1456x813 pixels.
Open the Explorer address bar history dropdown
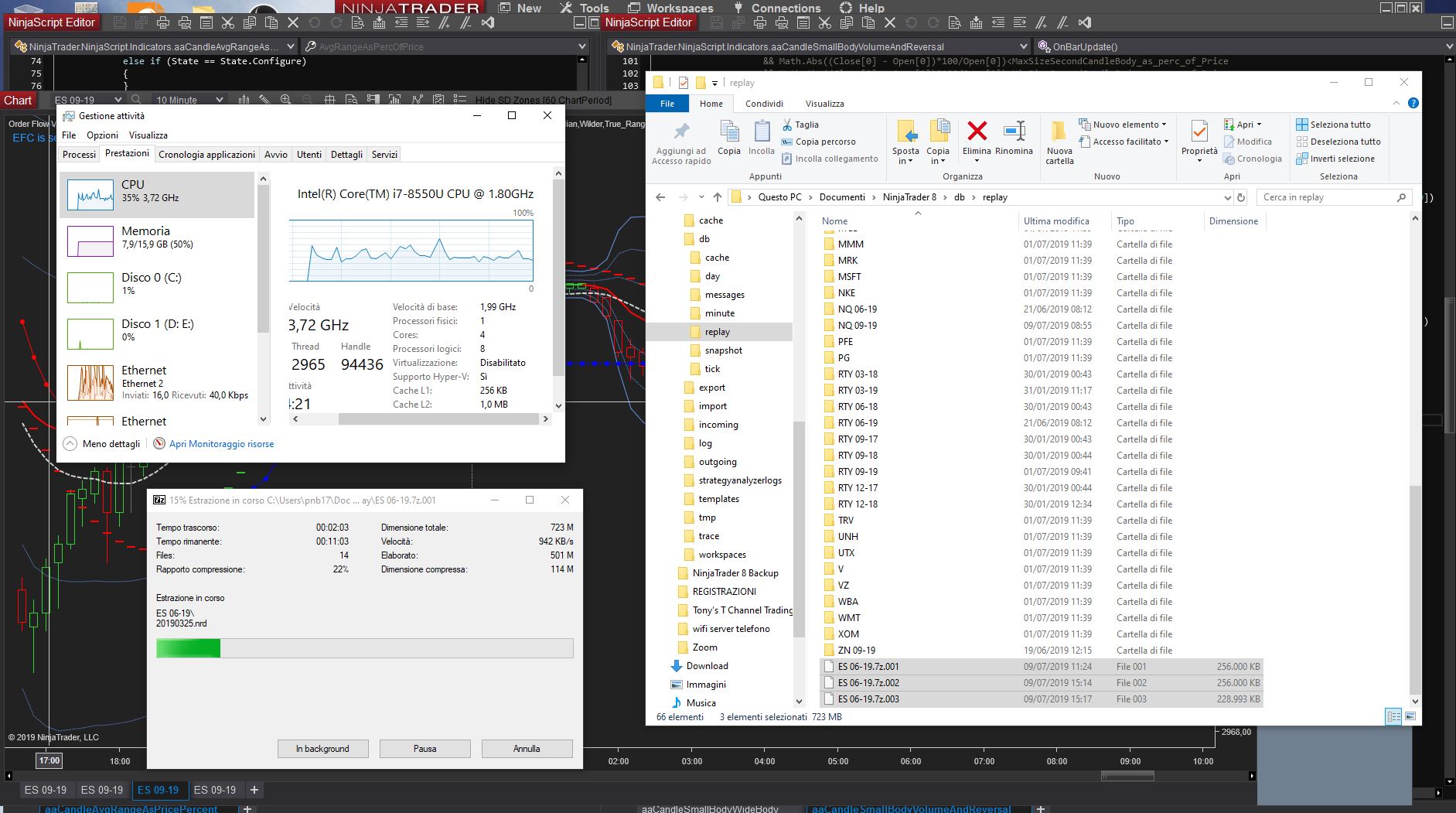click(x=1226, y=197)
